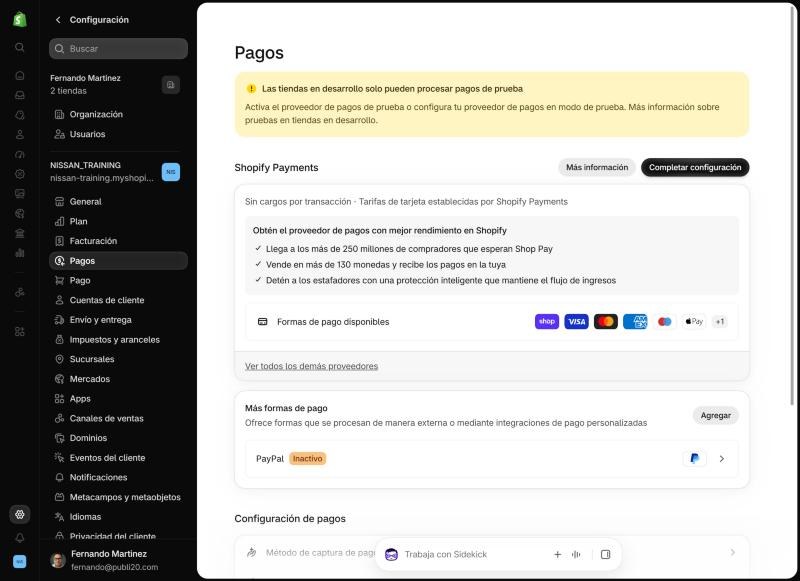Go back with the Configuración arrow
The width and height of the screenshot is (800, 581).
pyautogui.click(x=58, y=20)
